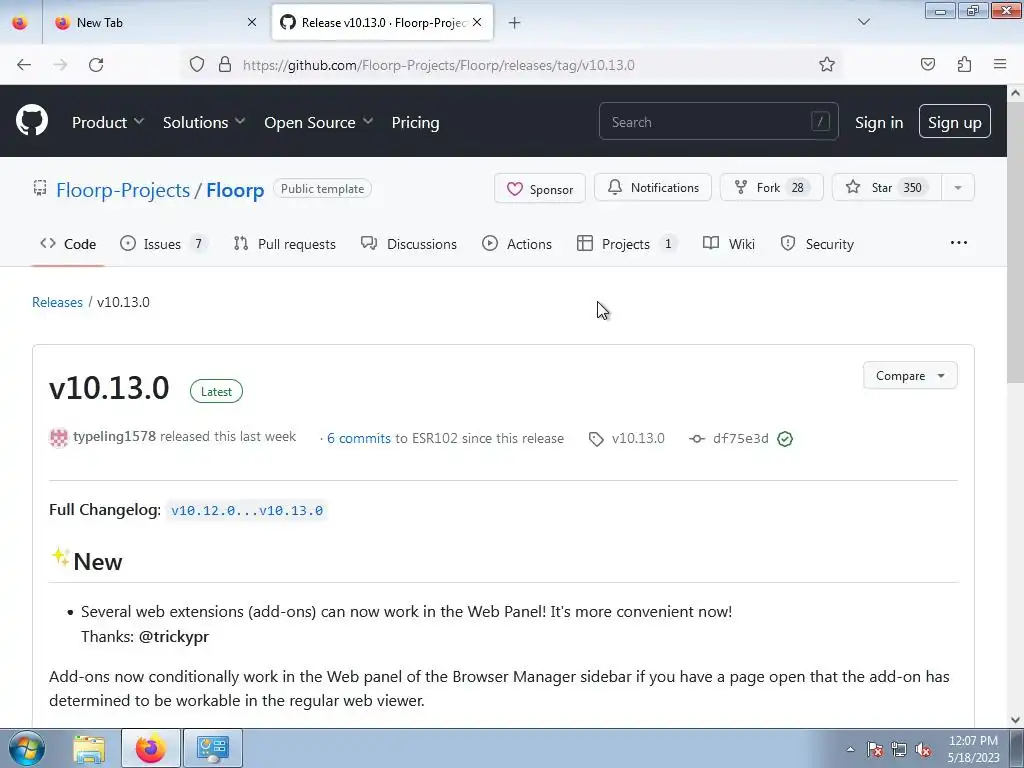Open the Pricing page
This screenshot has width=1024, height=768.
tap(415, 122)
